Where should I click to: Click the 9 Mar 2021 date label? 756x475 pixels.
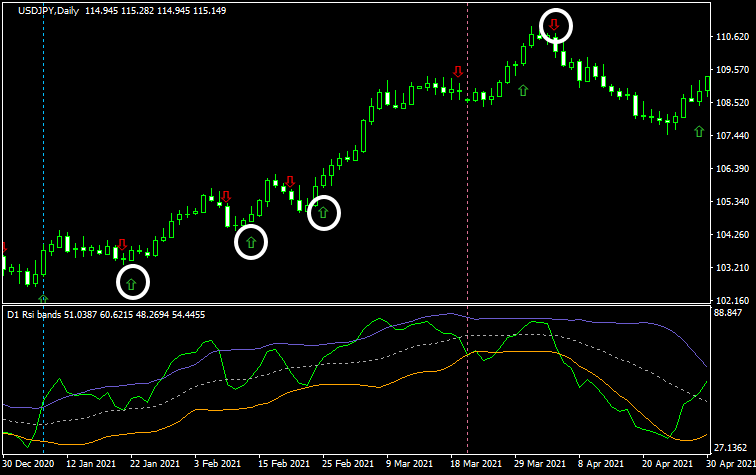(409, 463)
